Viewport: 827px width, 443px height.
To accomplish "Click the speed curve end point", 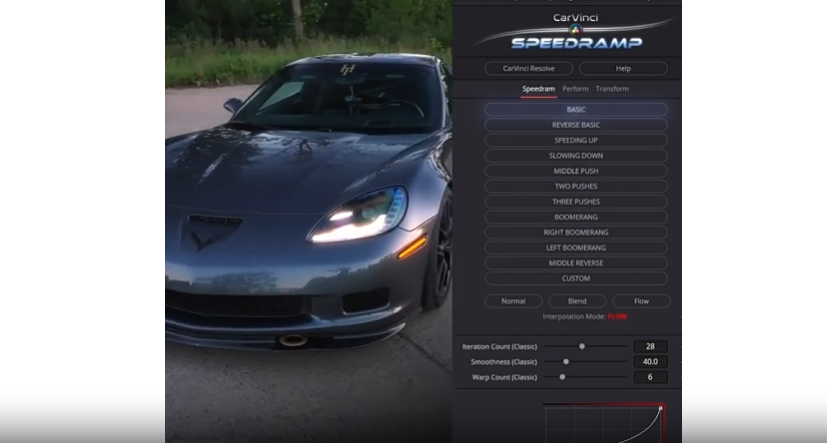I will pos(660,408).
